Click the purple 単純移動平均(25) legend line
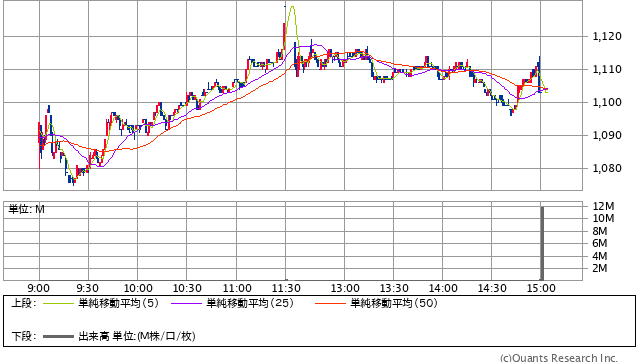 [x=186, y=303]
